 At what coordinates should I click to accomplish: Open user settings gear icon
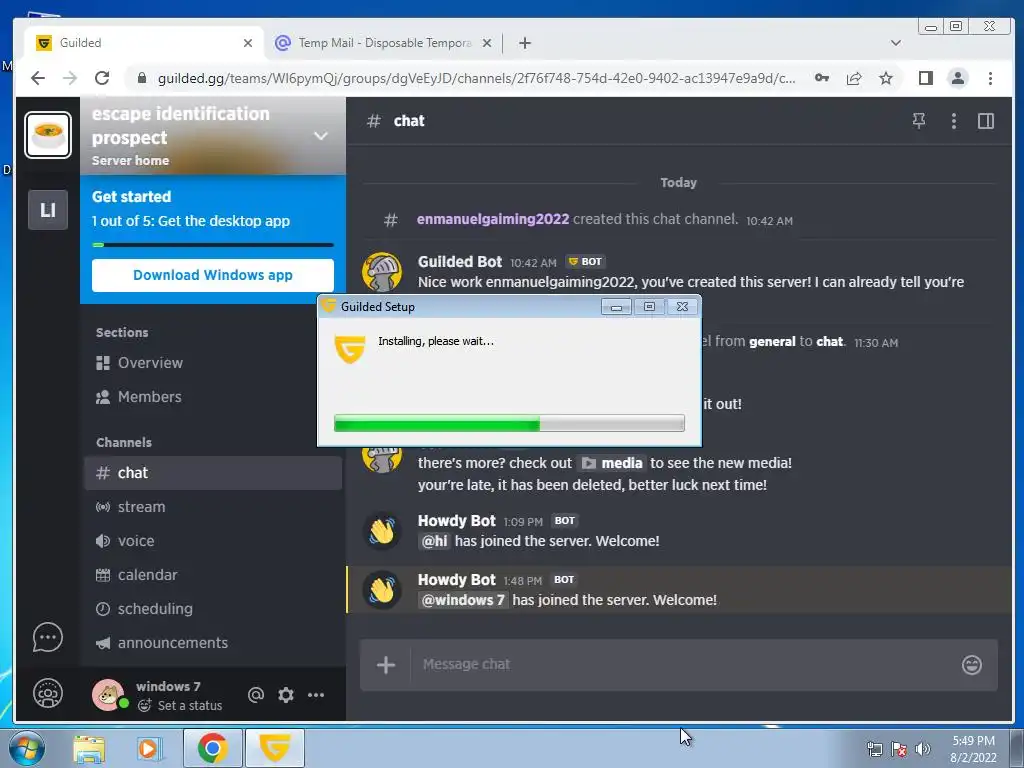[285, 695]
